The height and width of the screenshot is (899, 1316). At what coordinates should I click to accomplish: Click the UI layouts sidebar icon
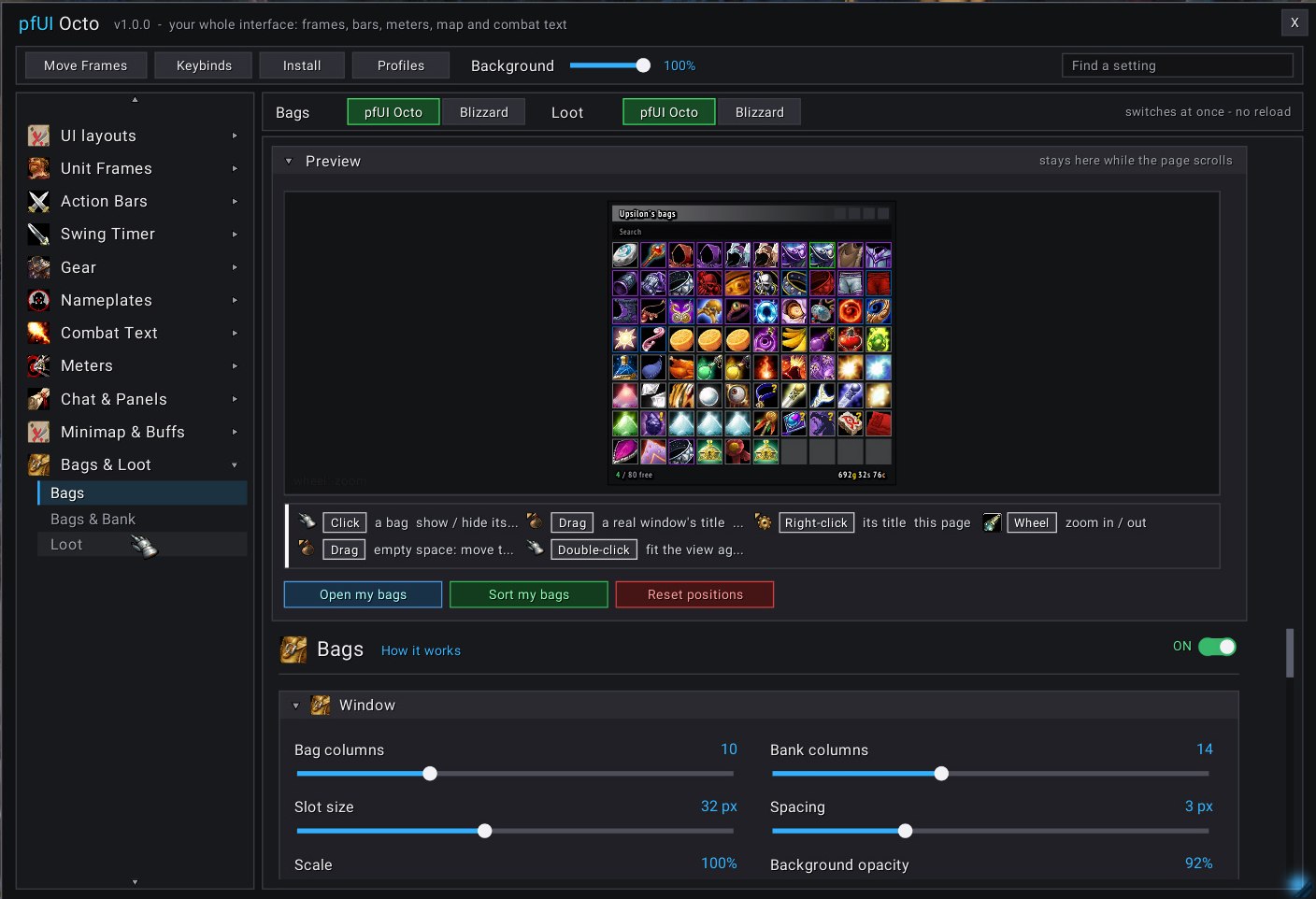tap(38, 136)
